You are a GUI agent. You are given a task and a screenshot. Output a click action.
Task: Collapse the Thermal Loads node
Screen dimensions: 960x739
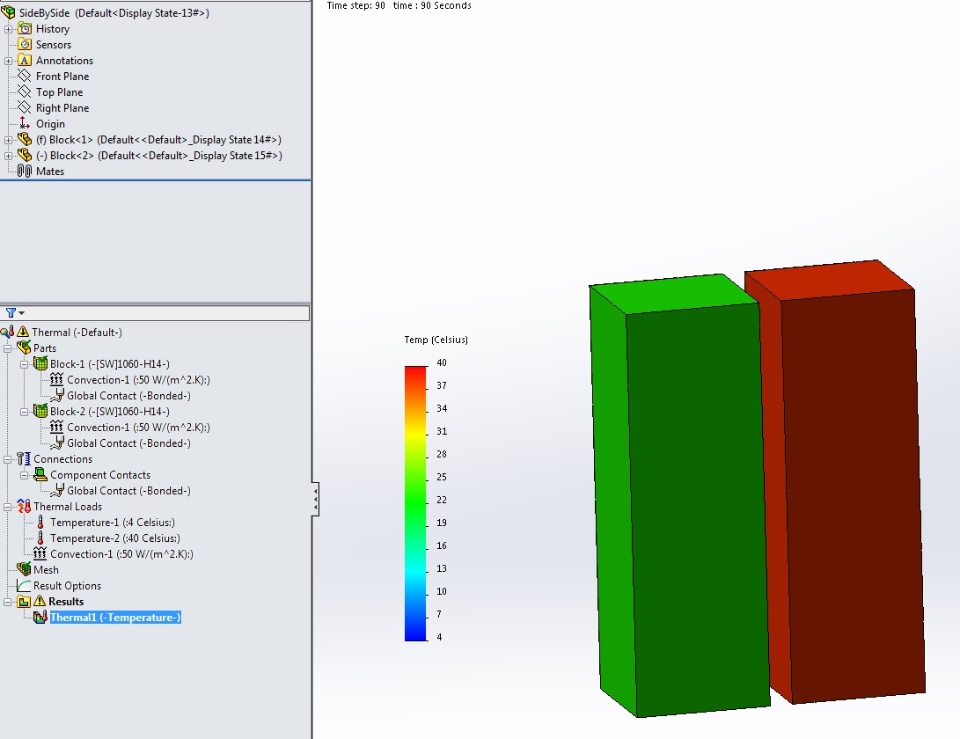(x=8, y=507)
